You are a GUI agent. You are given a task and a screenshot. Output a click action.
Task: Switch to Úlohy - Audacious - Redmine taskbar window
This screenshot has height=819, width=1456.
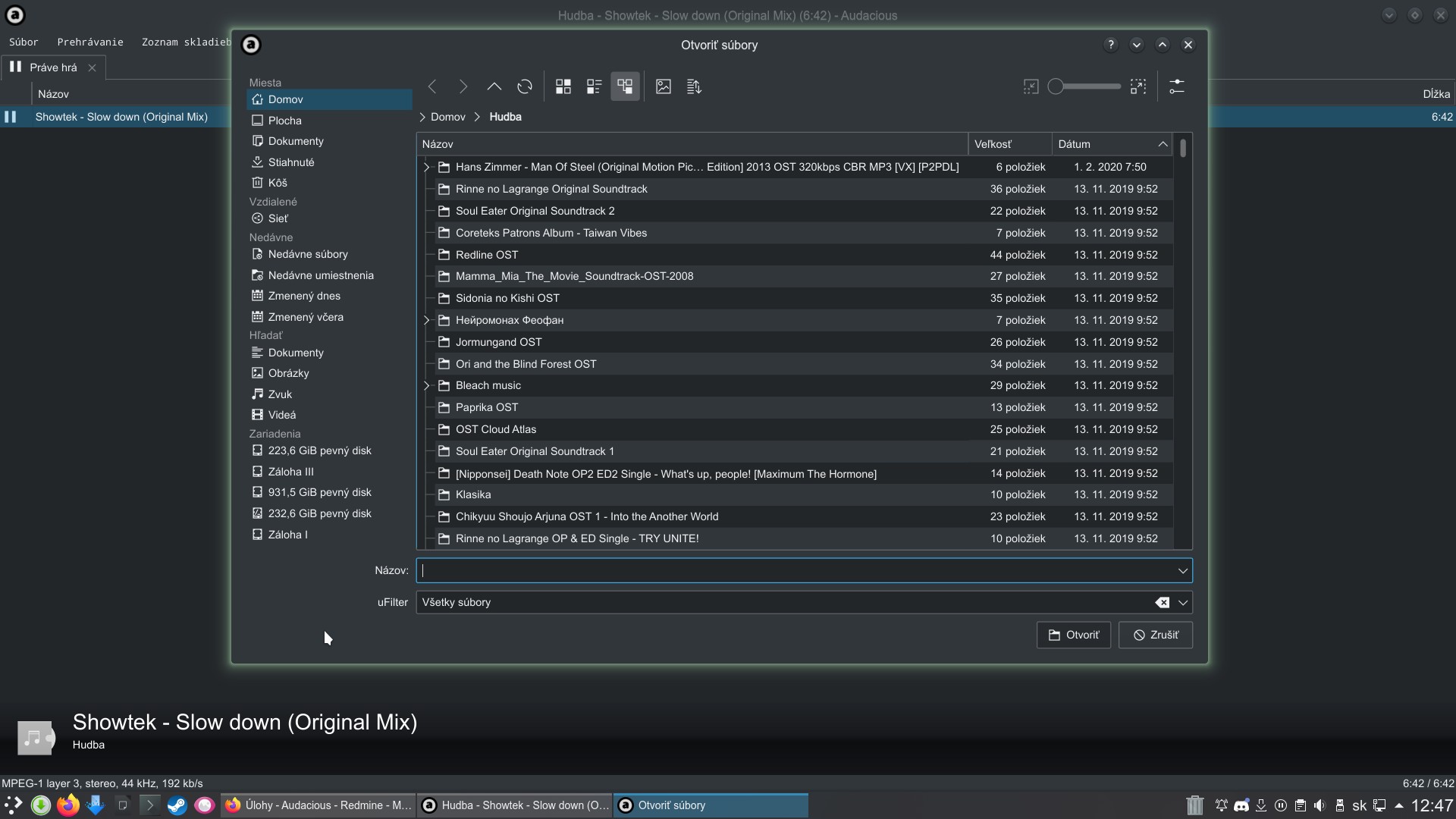point(318,805)
